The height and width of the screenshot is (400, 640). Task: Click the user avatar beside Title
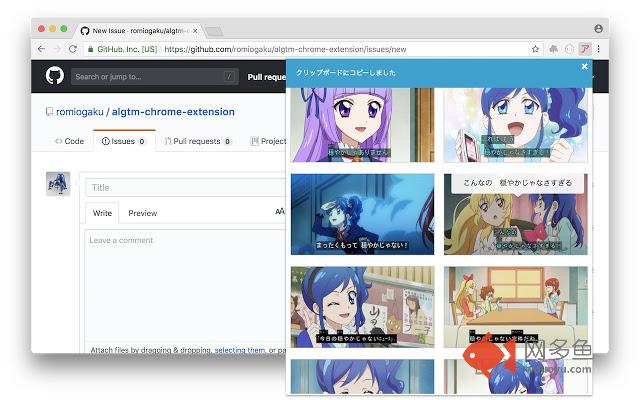tap(58, 184)
